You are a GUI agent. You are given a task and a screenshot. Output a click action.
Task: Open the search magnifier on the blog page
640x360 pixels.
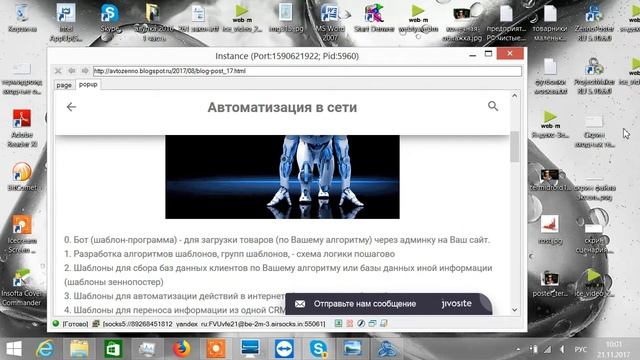coord(493,106)
